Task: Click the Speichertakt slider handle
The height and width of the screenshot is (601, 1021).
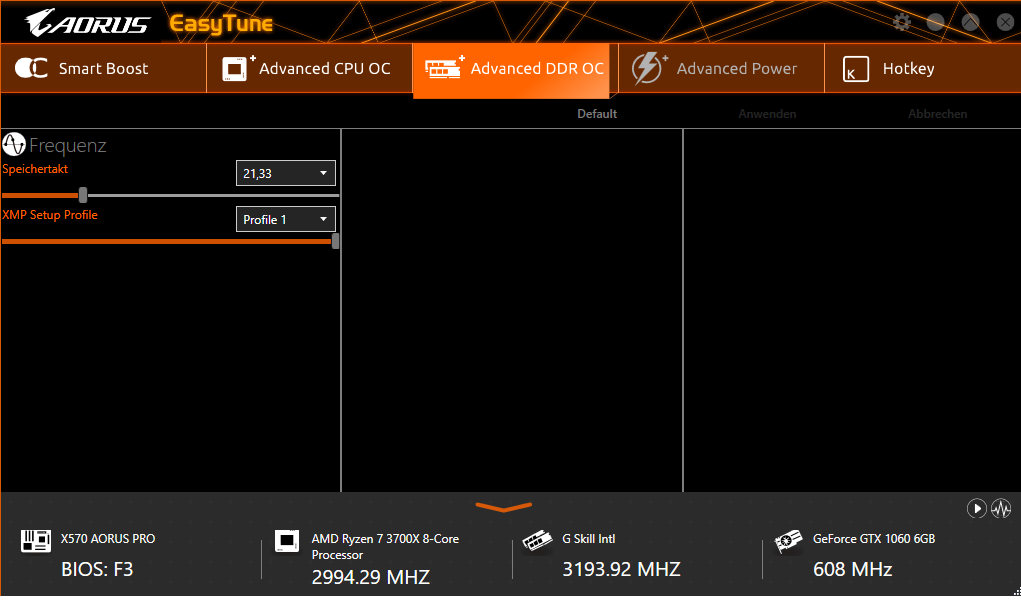Action: tap(83, 195)
